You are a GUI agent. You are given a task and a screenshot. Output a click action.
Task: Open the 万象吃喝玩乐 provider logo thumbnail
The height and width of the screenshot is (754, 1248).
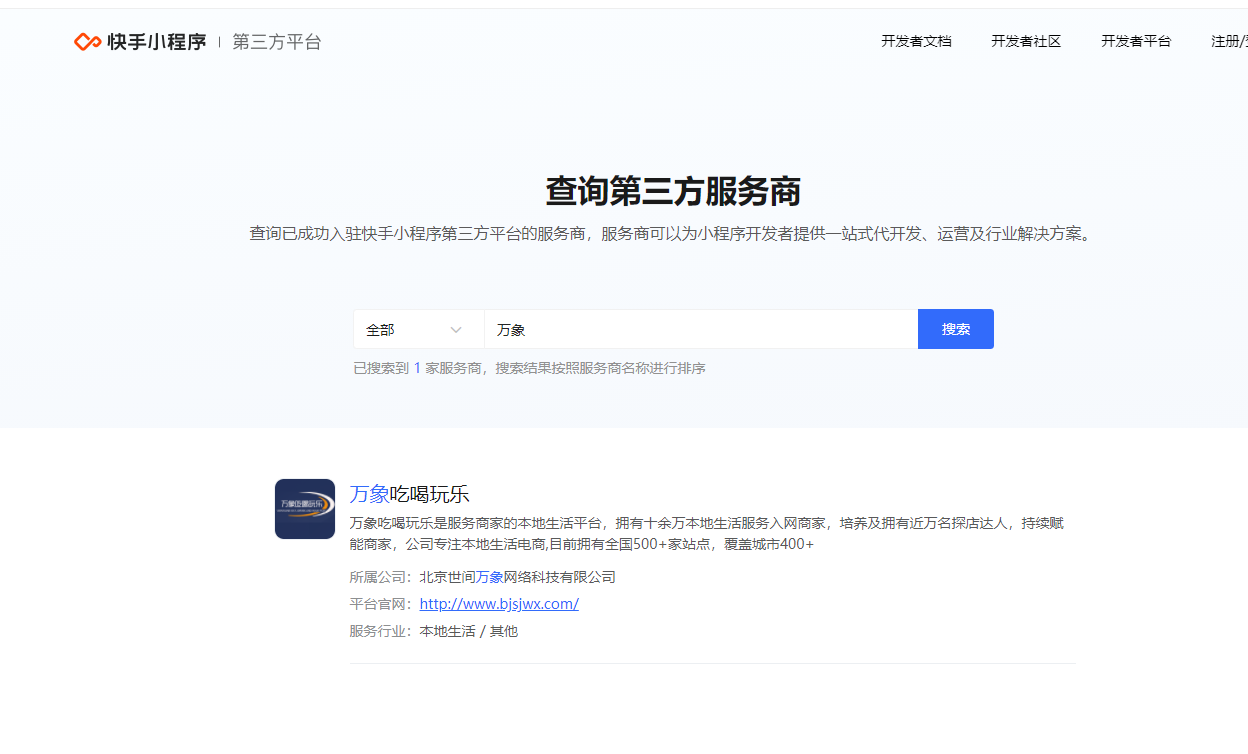tap(305, 509)
